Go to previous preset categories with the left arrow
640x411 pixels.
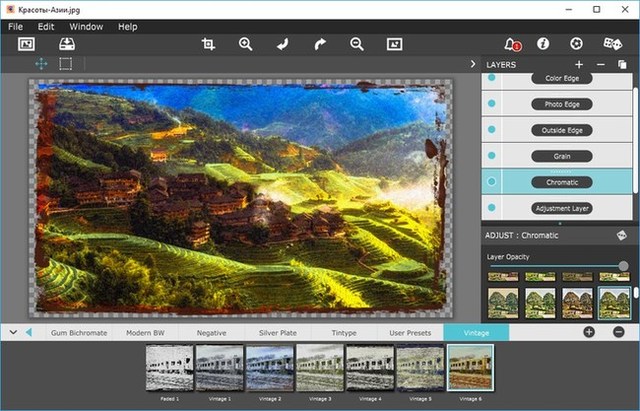click(29, 332)
